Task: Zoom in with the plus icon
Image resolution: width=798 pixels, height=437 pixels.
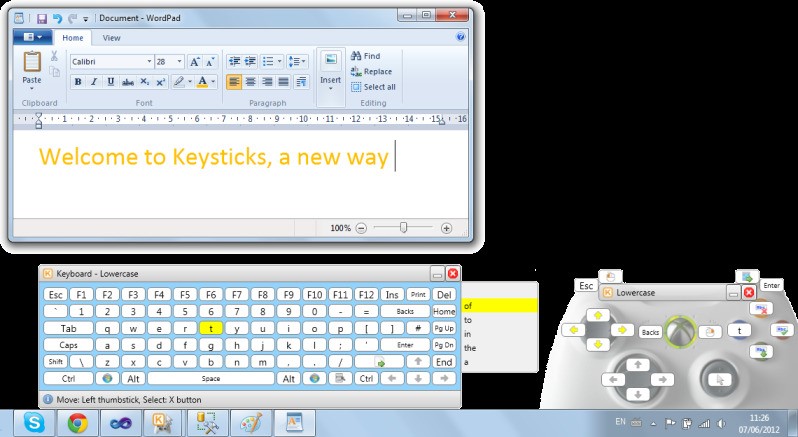Action: coord(446,228)
